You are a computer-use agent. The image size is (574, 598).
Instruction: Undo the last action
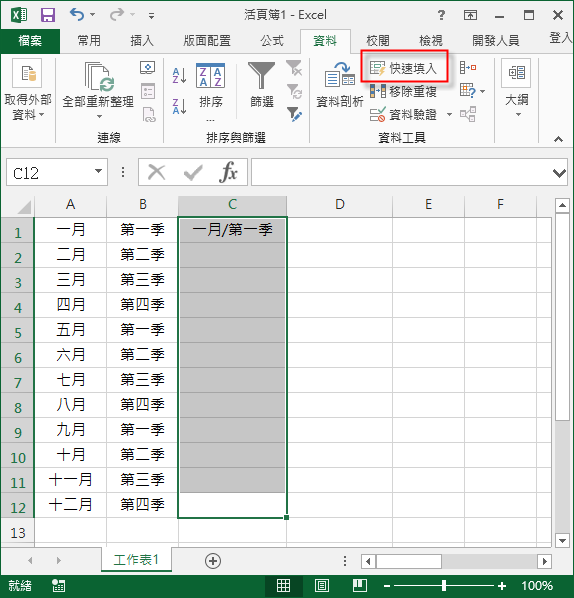[77, 15]
